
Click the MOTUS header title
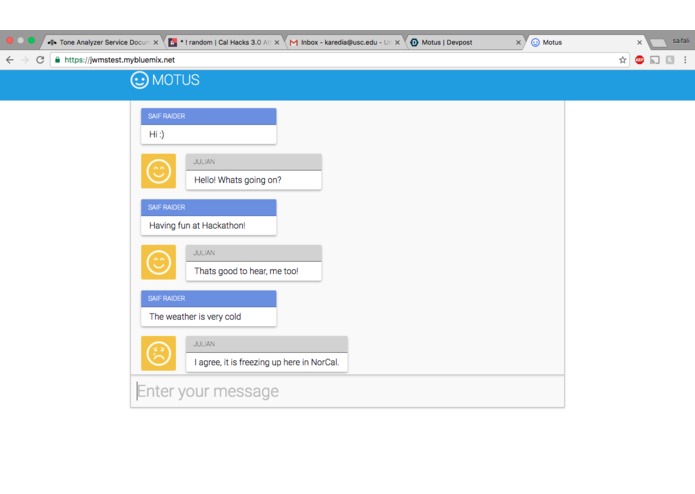(x=176, y=80)
